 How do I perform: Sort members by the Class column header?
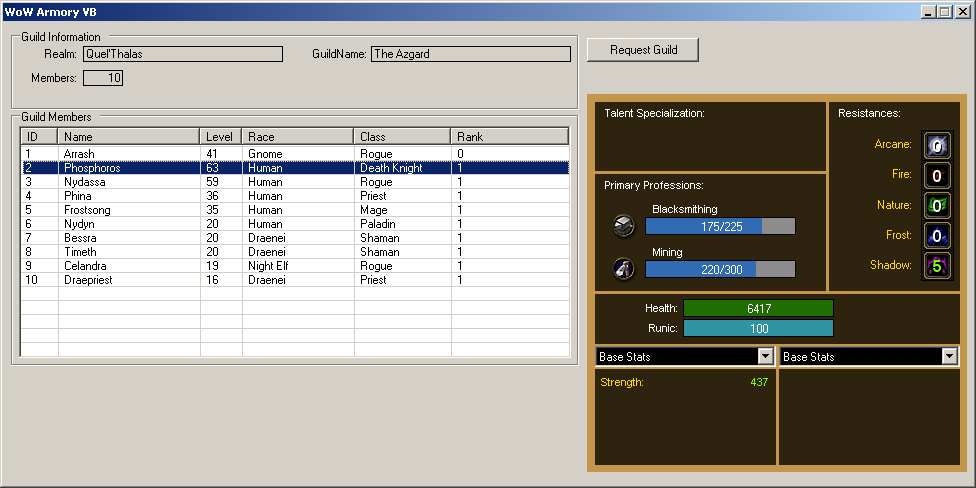pyautogui.click(x=402, y=136)
